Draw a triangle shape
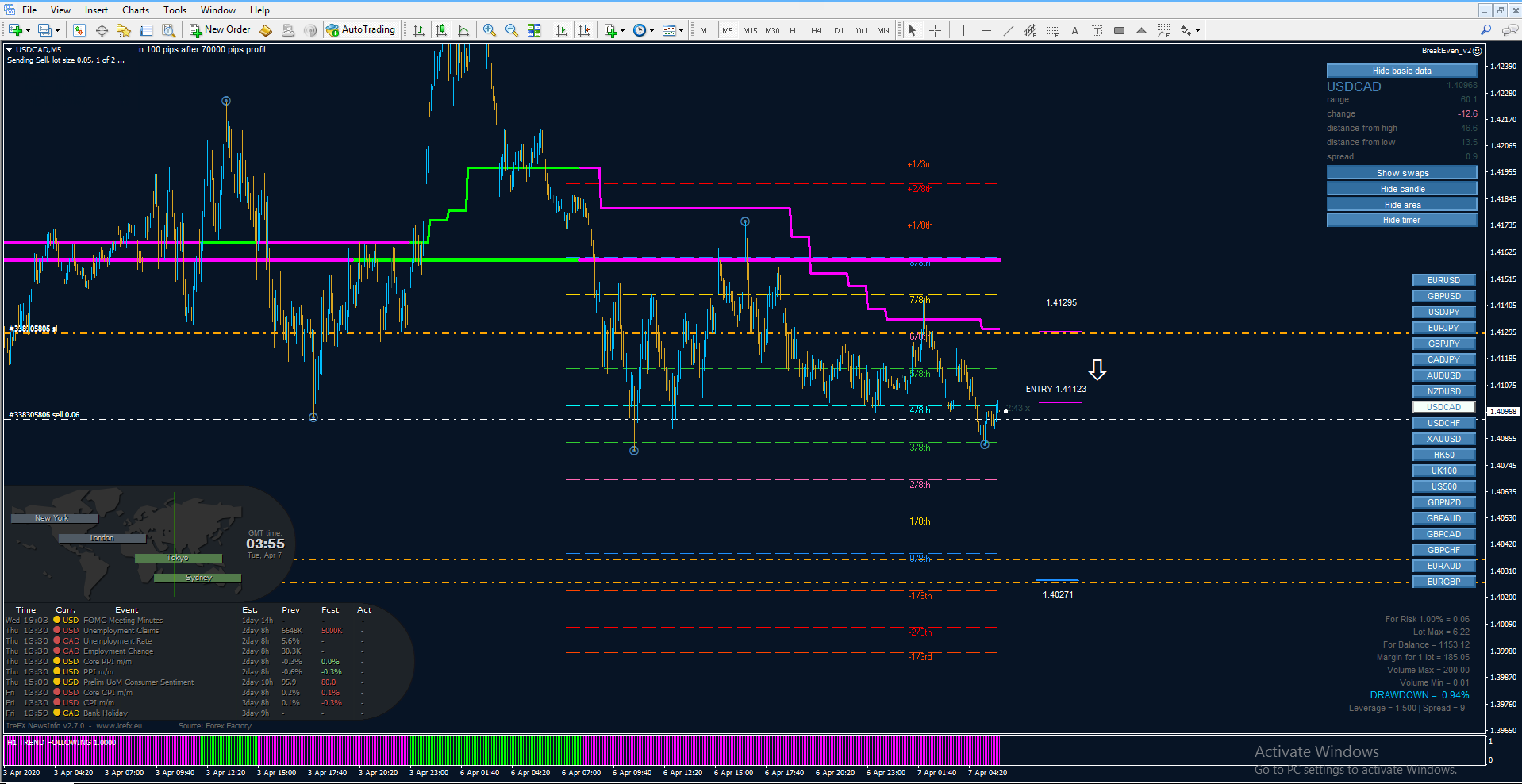This screenshot has width=1522, height=784. tap(1141, 30)
